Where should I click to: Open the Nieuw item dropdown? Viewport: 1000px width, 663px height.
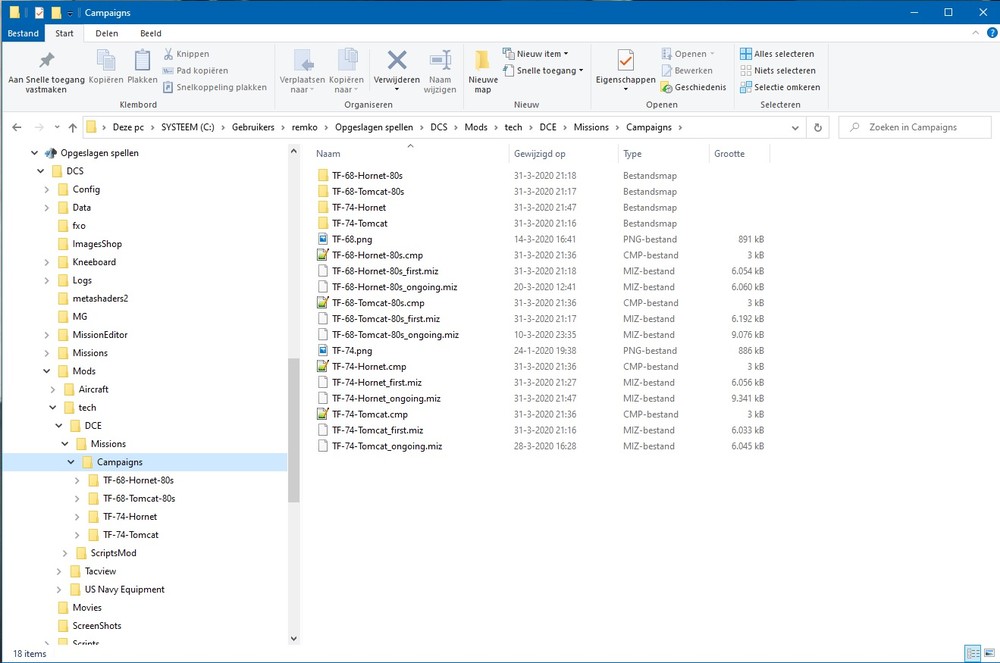point(535,54)
